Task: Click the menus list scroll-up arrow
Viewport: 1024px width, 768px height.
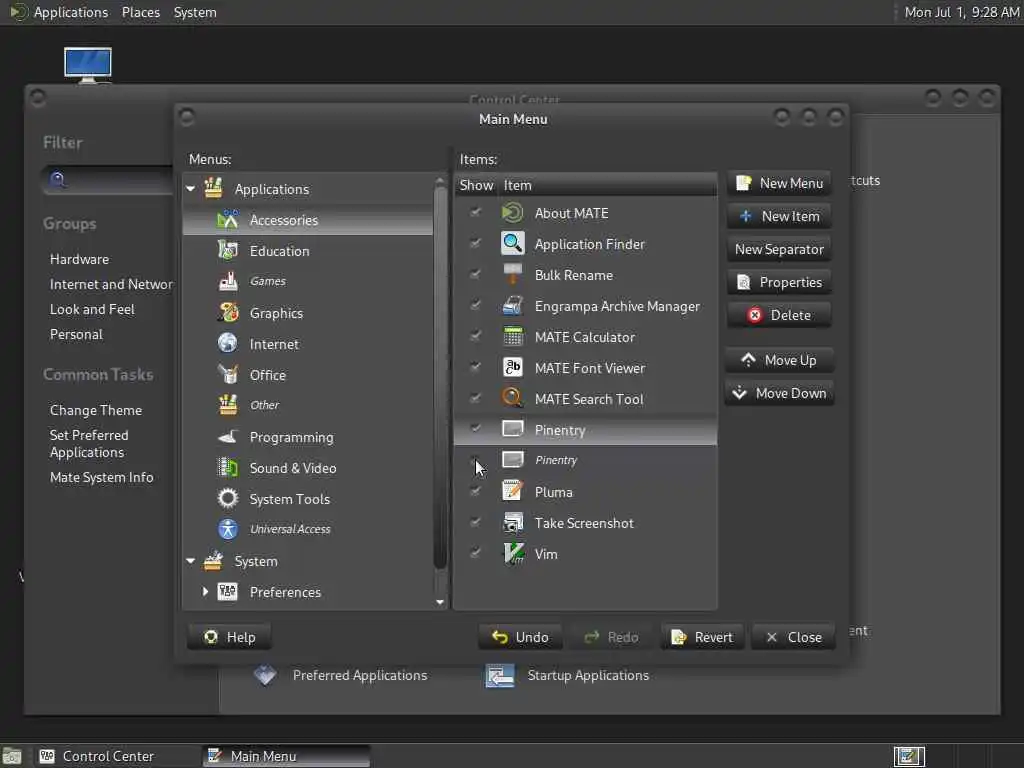Action: (x=440, y=180)
